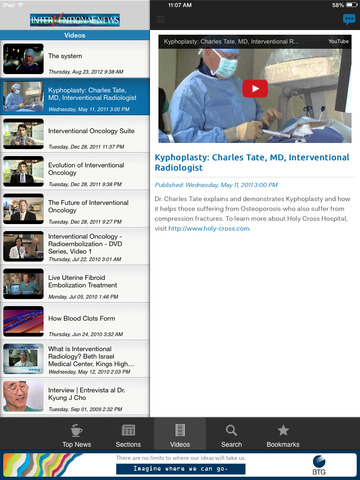Open the Search magnifier icon
This screenshot has width=360, height=480.
[x=231, y=430]
